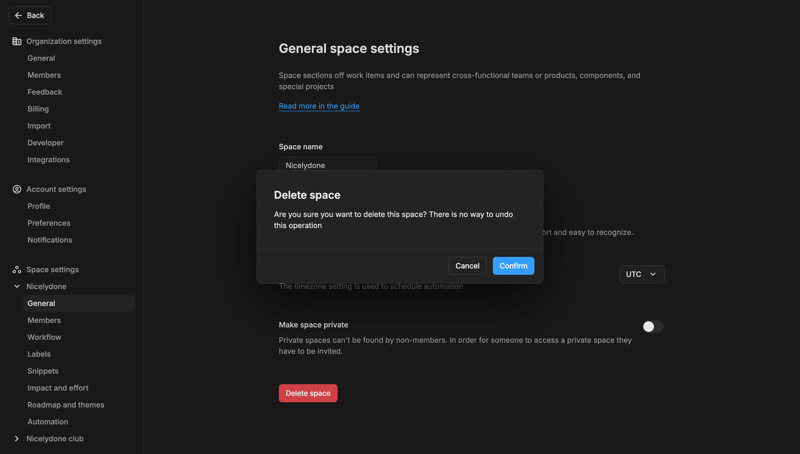Click the Organization settings heading

click(64, 41)
